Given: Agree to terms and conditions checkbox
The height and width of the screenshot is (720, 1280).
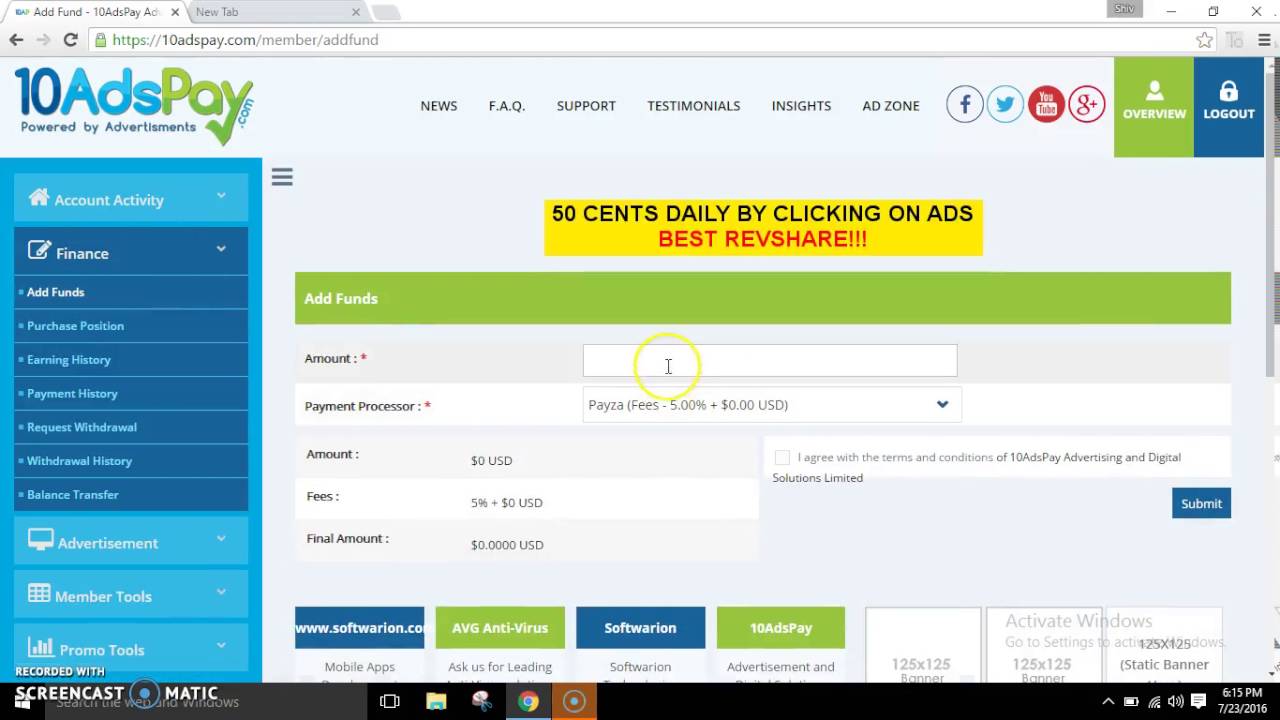Looking at the screenshot, I should click(782, 457).
